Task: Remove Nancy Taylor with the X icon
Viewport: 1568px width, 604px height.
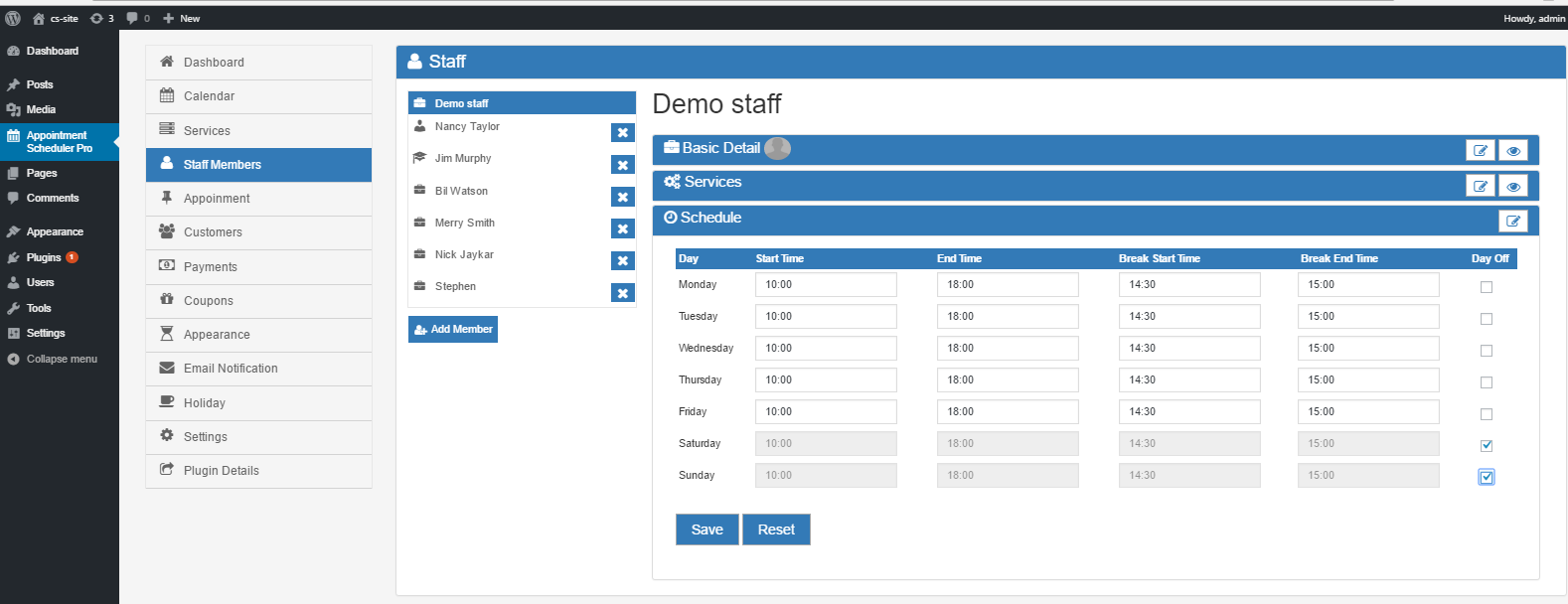Action: [622, 133]
